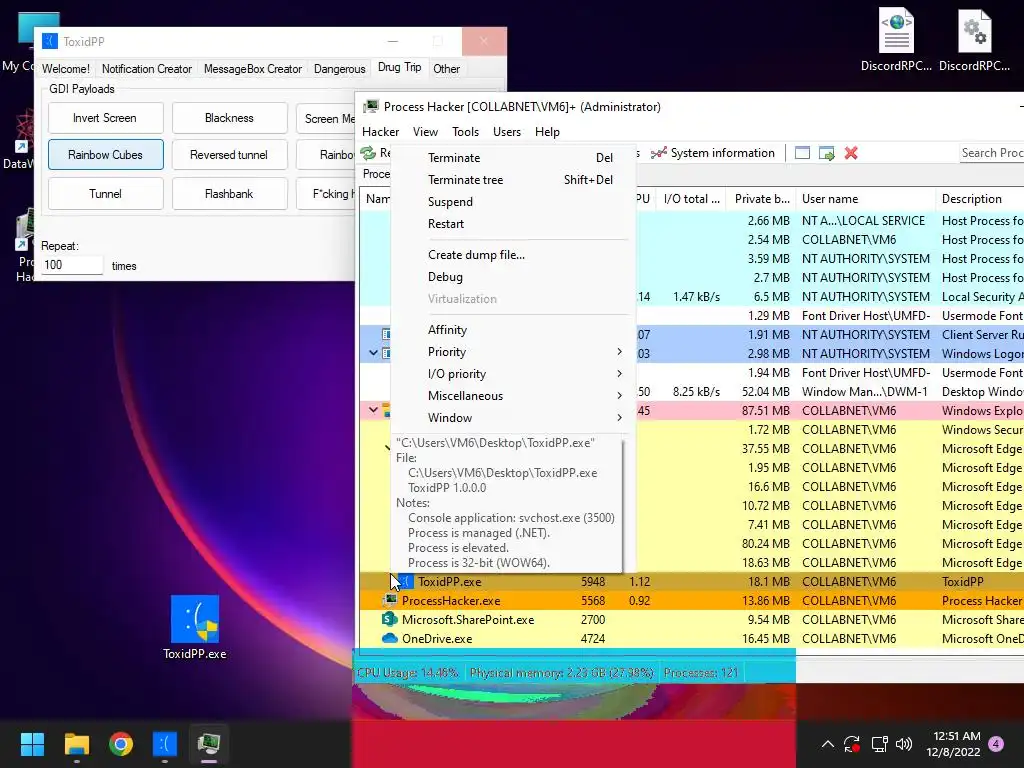Image resolution: width=1024 pixels, height=768 pixels.
Task: Open first DiscordRPC desktop file icon
Action: (896, 29)
